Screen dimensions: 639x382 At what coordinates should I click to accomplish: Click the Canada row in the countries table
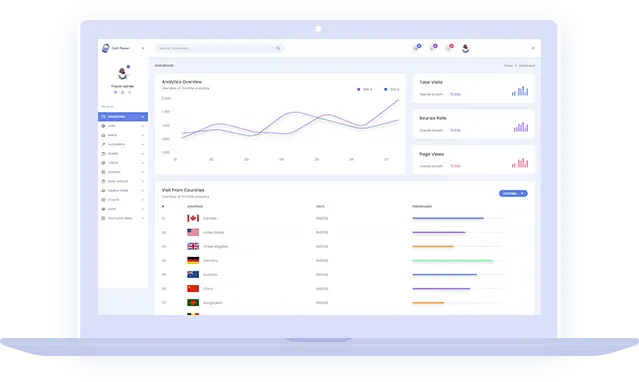coord(344,218)
